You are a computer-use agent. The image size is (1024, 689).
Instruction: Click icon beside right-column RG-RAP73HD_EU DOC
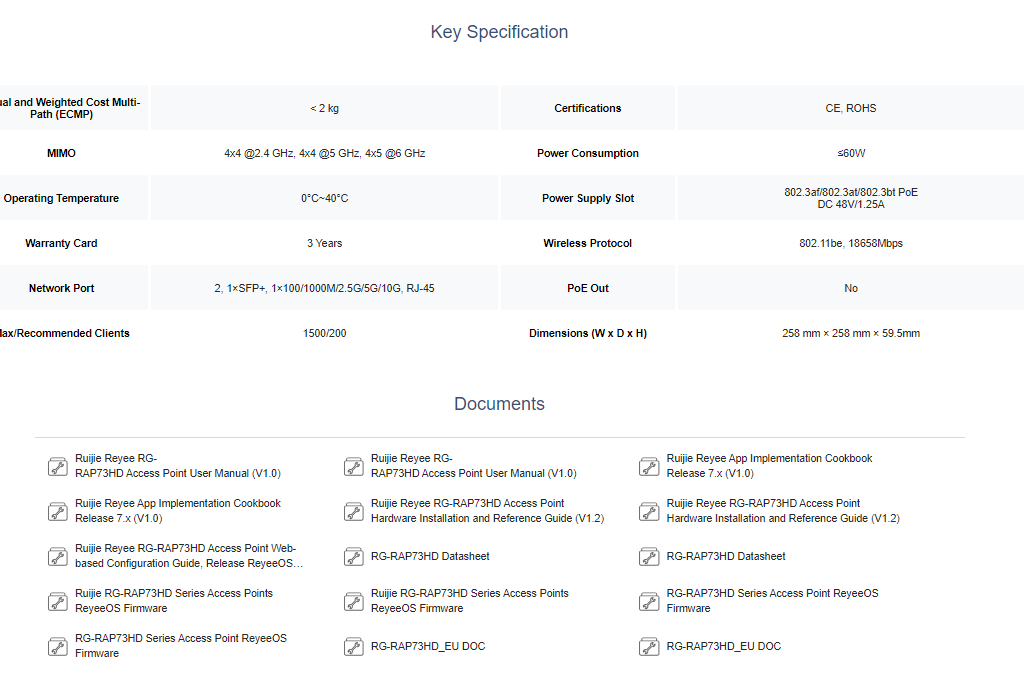tap(650, 647)
